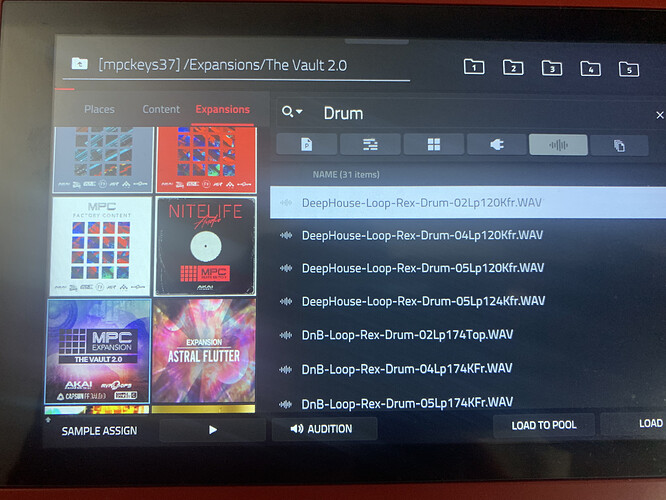Click Load To Pool button

(x=544, y=425)
